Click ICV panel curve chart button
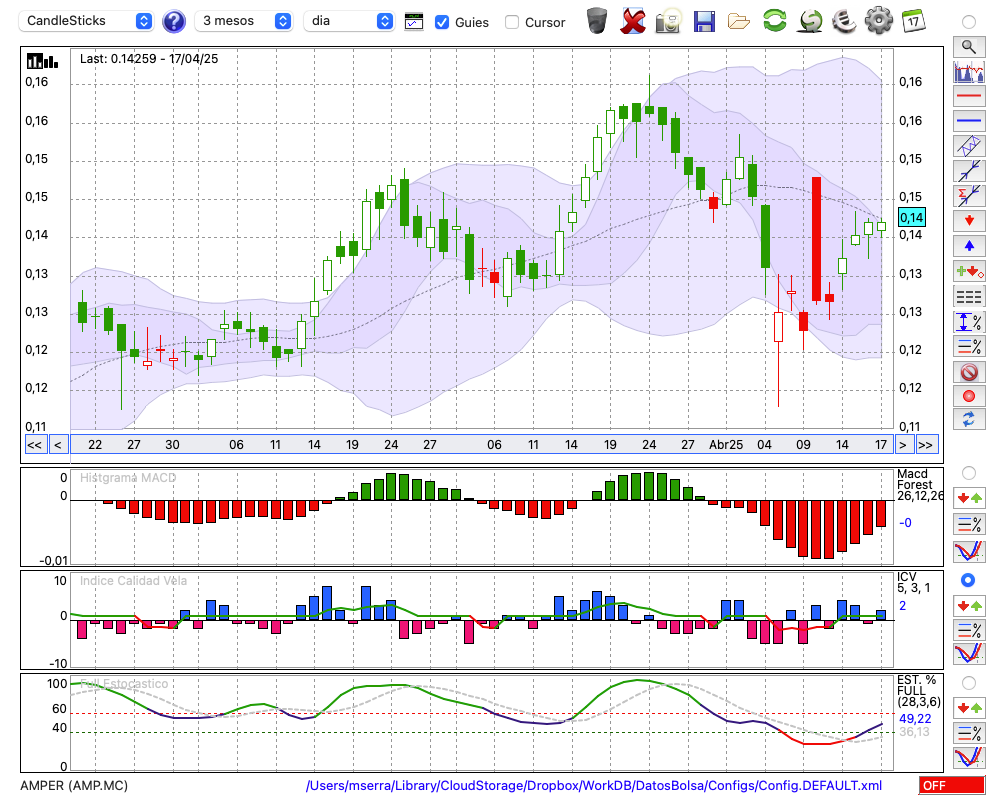Image resolution: width=1000 pixels, height=800 pixels. click(969, 654)
